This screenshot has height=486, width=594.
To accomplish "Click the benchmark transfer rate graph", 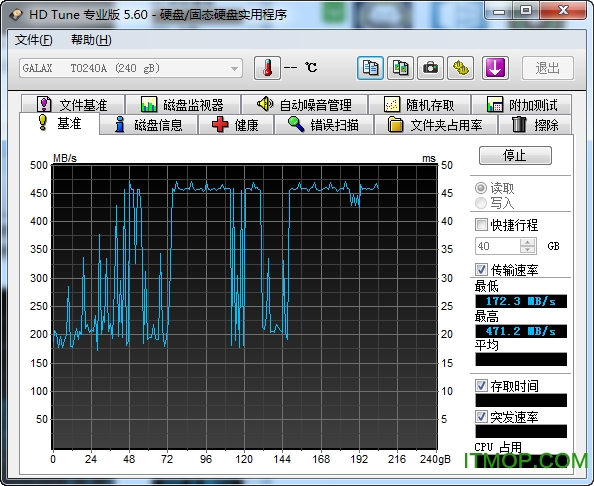I will coord(245,307).
